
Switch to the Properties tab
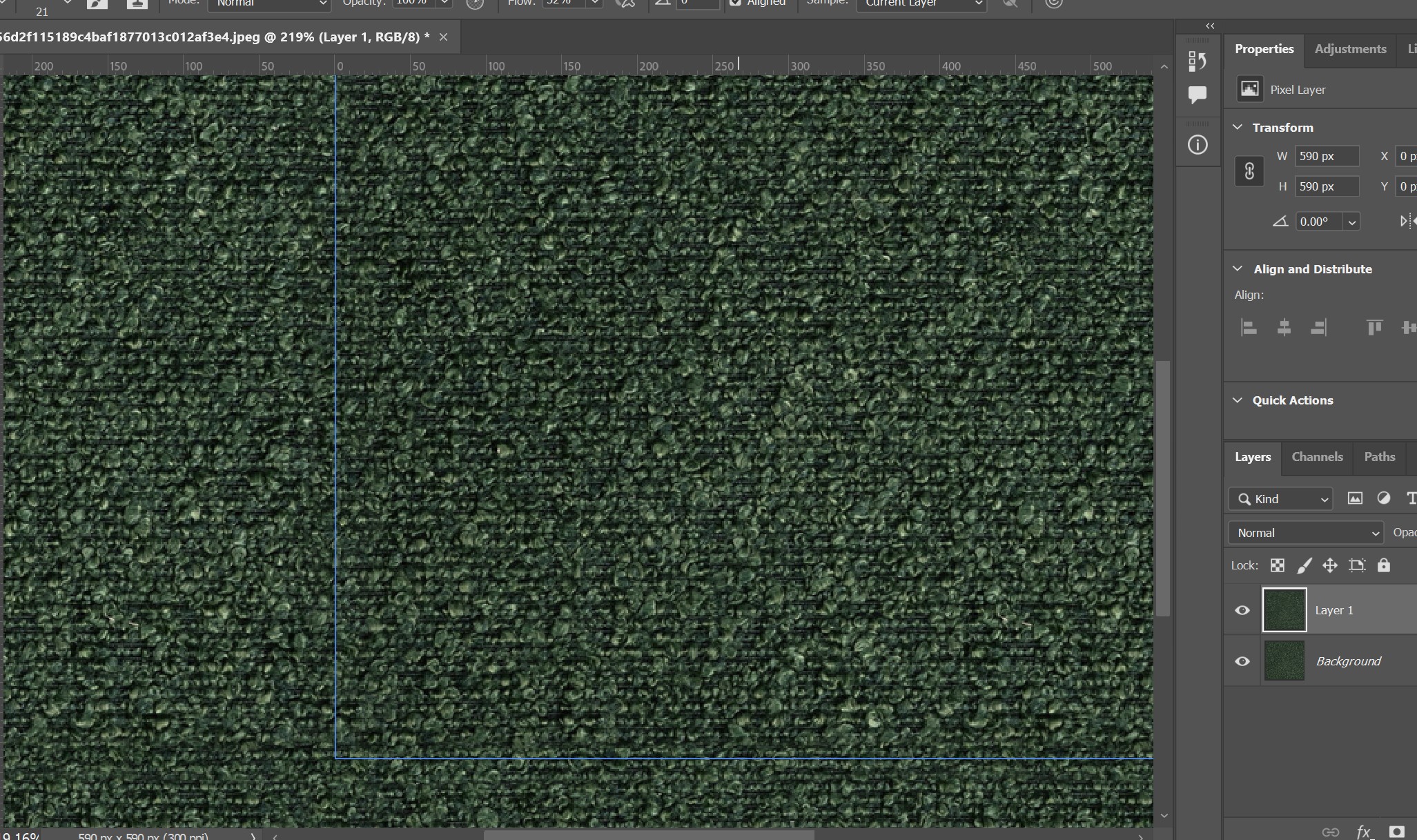tap(1264, 49)
